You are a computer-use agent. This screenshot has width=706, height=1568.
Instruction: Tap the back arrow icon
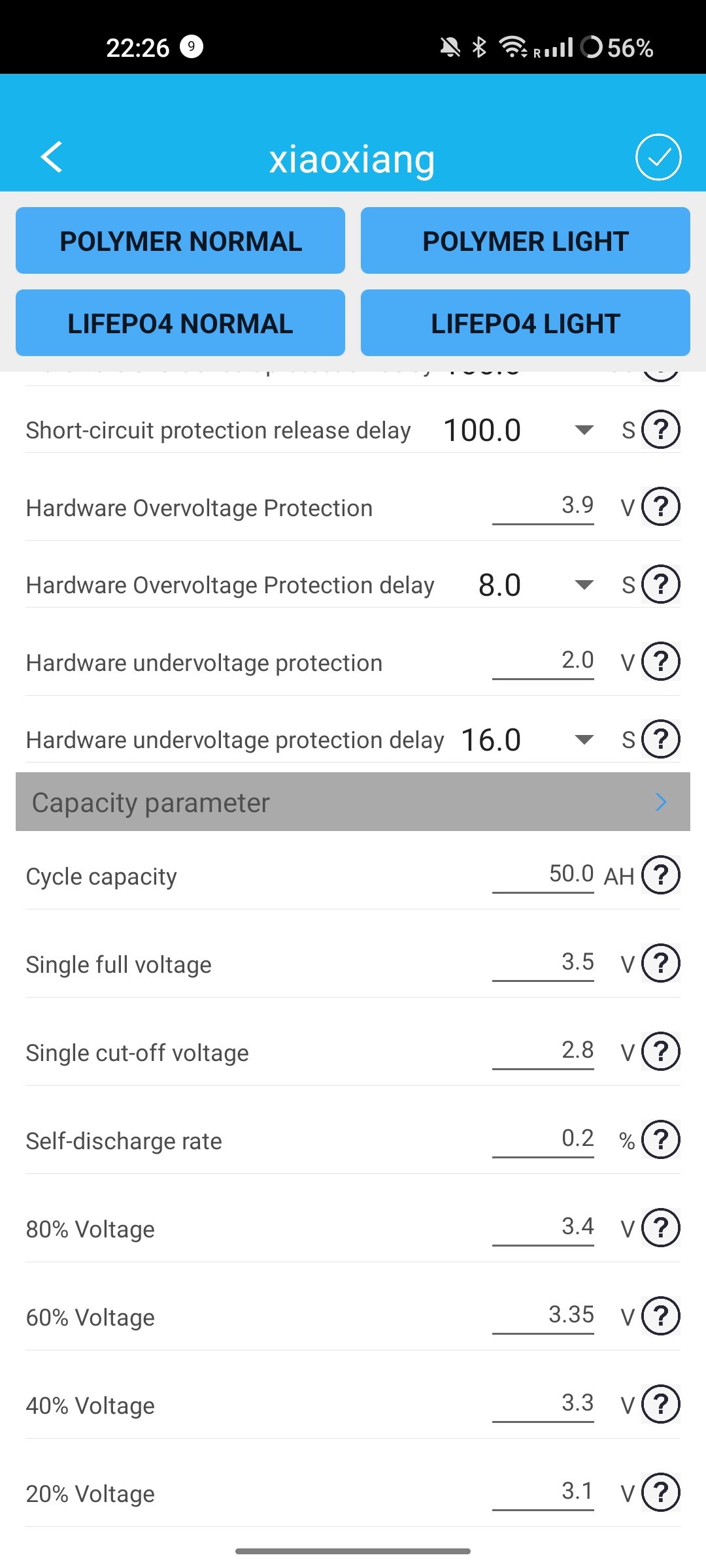(x=52, y=157)
